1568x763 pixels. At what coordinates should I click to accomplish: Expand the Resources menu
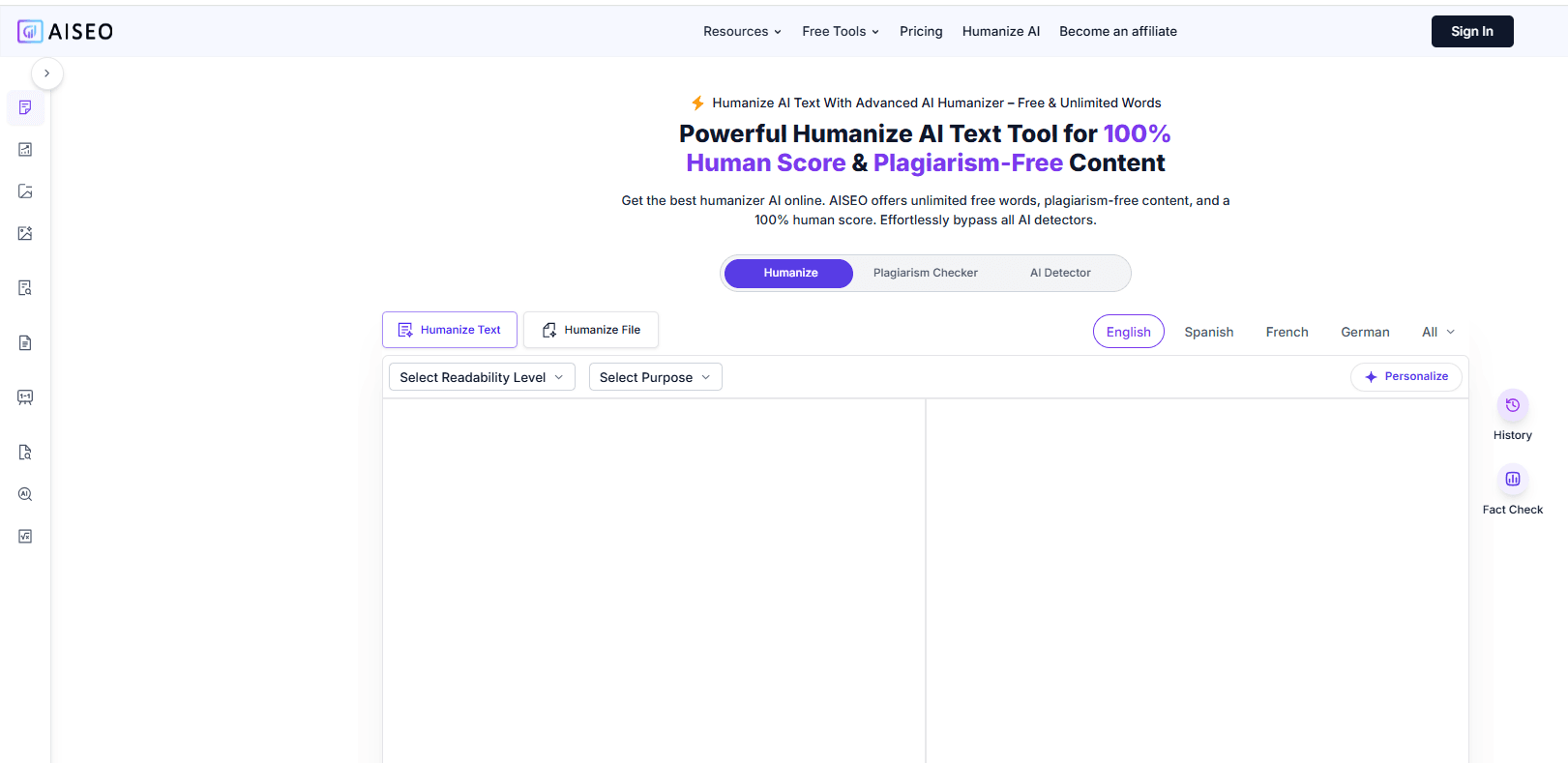[742, 31]
